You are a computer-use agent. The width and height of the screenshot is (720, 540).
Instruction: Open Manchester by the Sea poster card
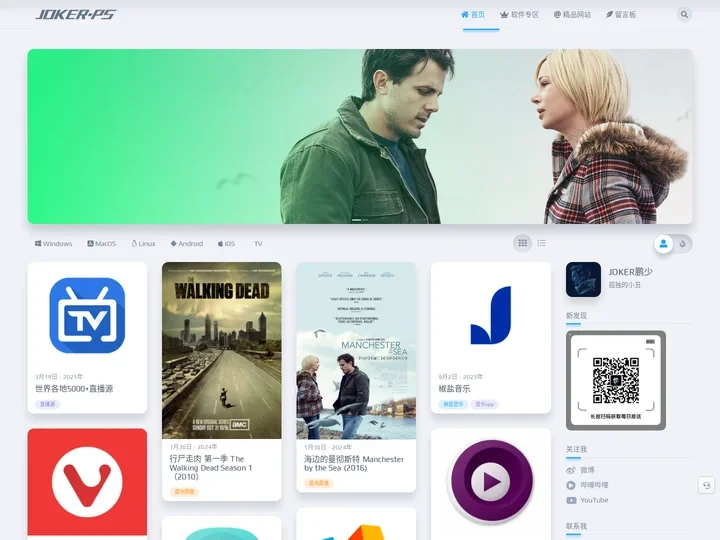click(356, 351)
